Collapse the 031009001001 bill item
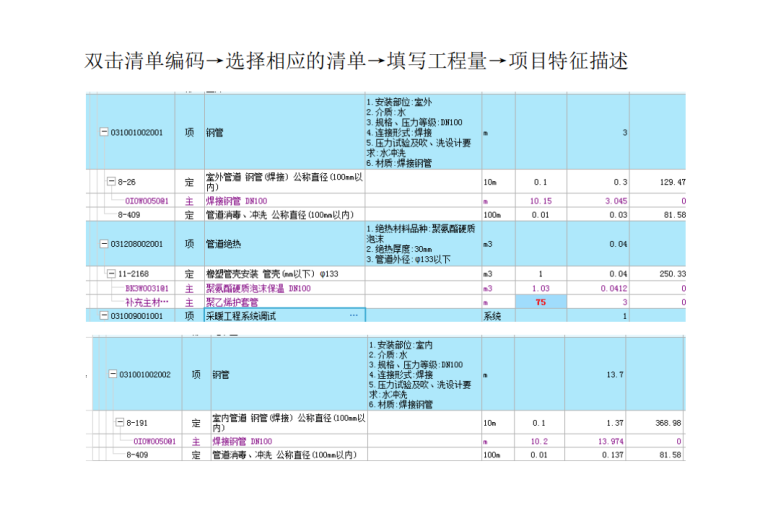 (105, 315)
